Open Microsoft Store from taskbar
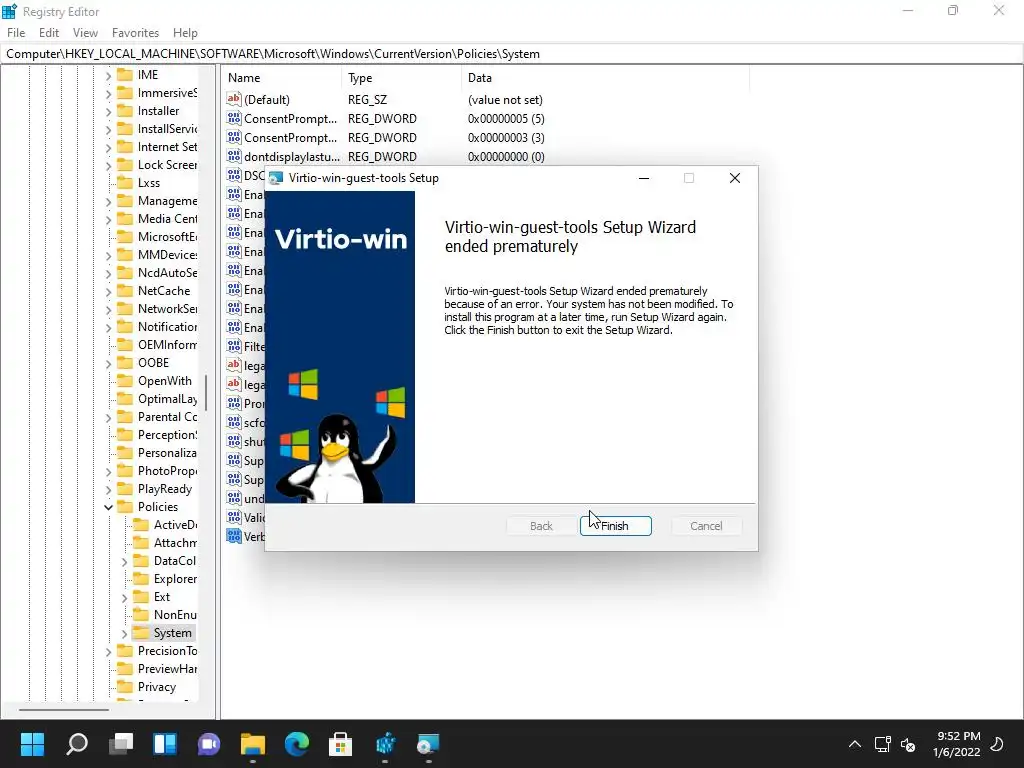 coord(341,744)
